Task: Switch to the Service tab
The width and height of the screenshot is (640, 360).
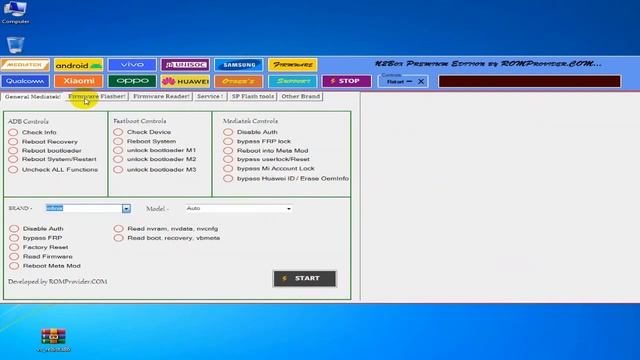Action: point(210,97)
